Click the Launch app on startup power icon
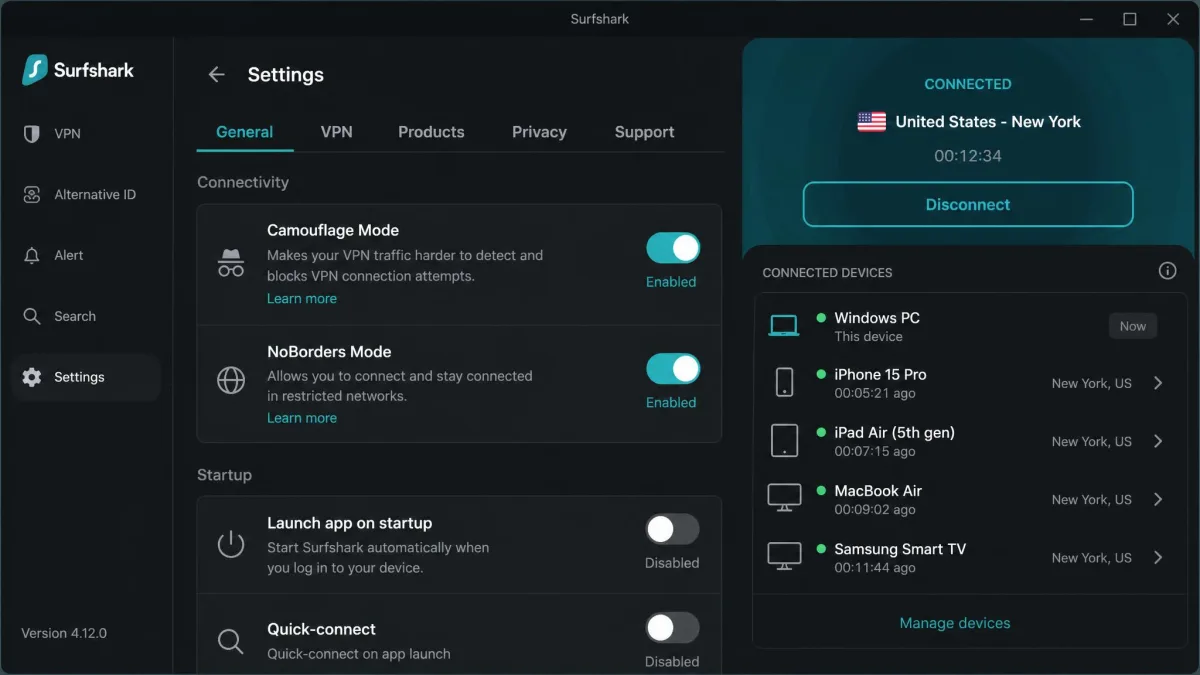Image resolution: width=1200 pixels, height=675 pixels. [x=231, y=544]
